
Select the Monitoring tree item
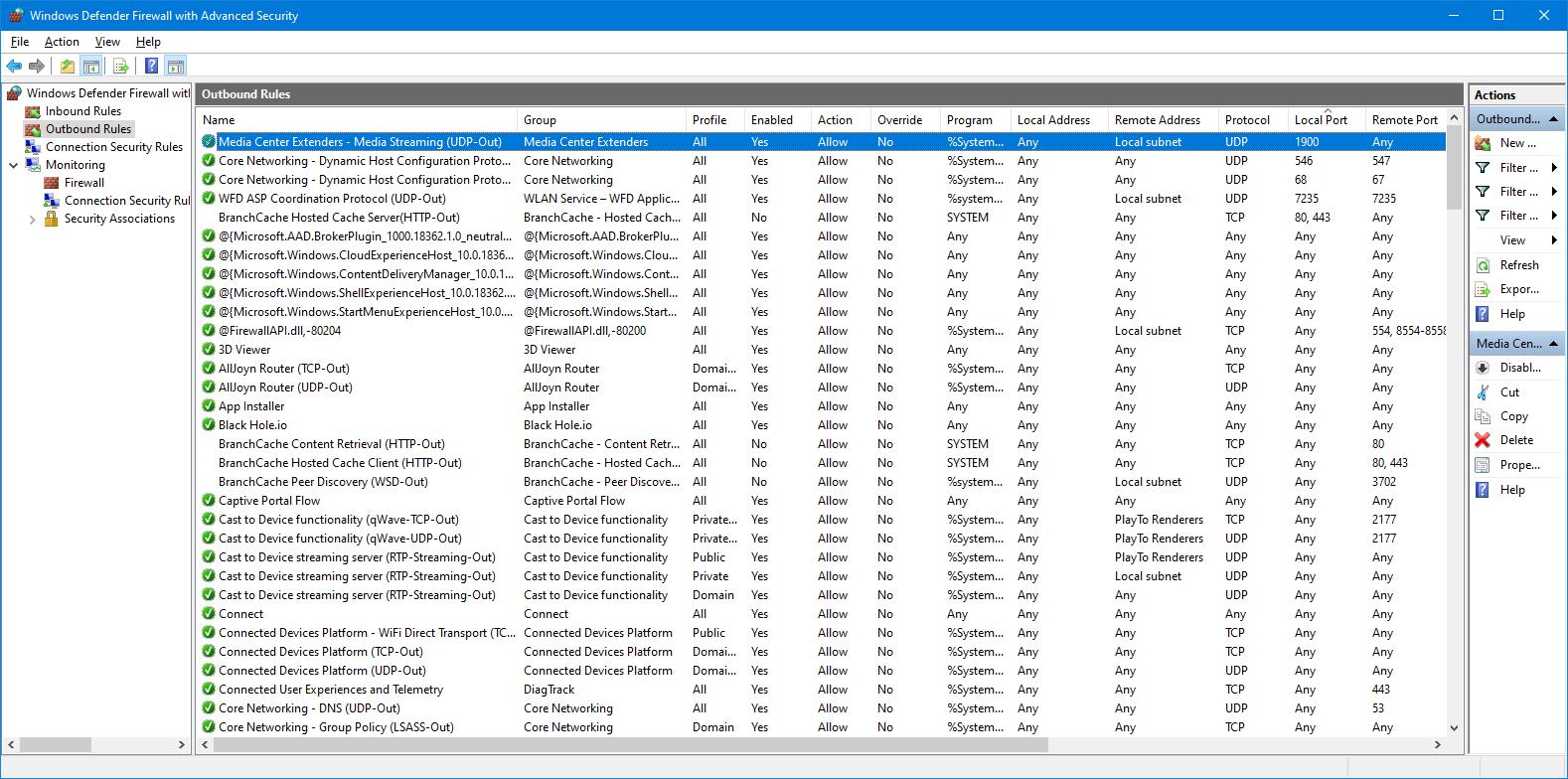[x=75, y=165]
